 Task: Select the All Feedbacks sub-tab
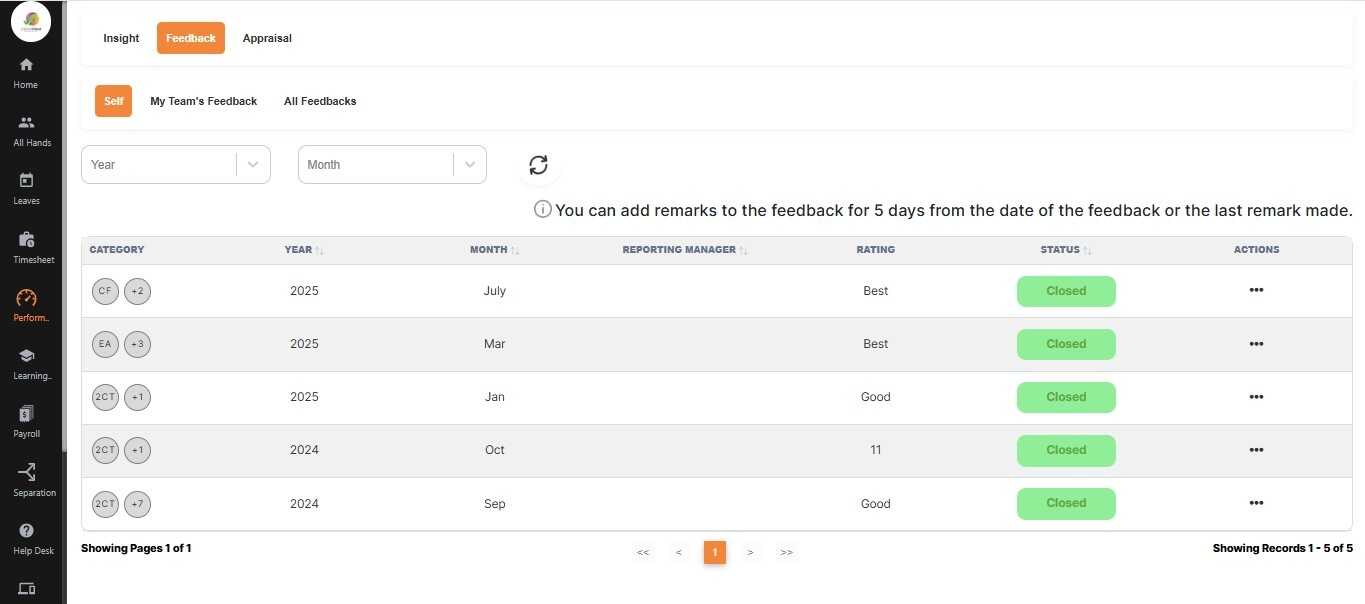[320, 101]
